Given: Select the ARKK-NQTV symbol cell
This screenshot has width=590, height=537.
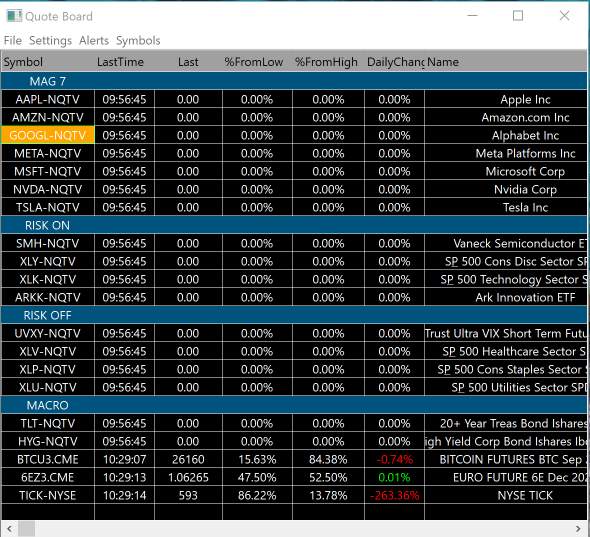Looking at the screenshot, I should (48, 297).
